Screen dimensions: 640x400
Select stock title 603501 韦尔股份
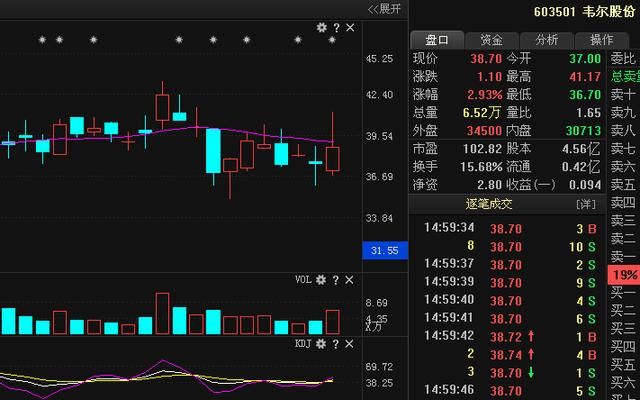(x=584, y=11)
